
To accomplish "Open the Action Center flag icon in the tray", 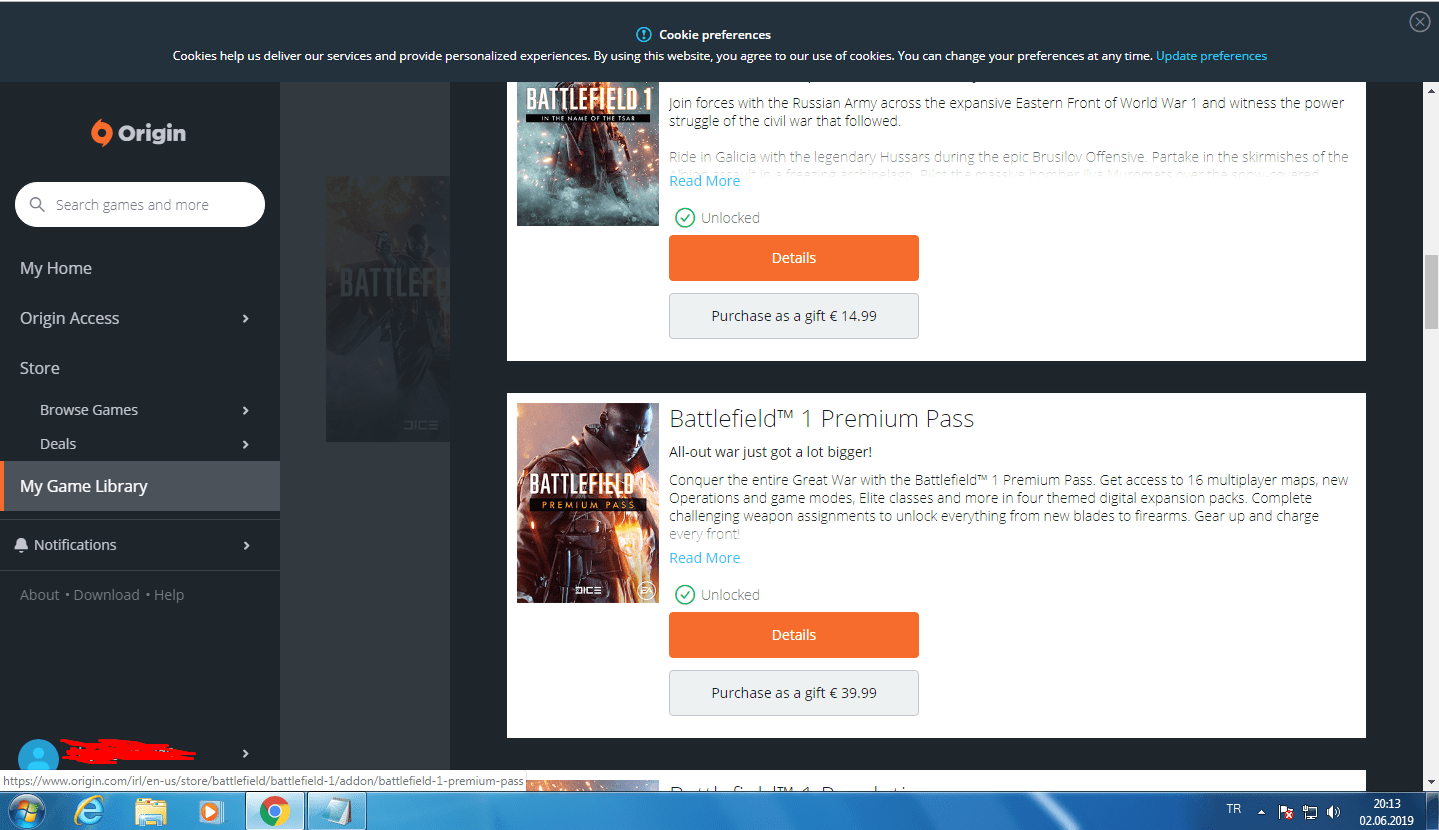I will pos(1287,812).
